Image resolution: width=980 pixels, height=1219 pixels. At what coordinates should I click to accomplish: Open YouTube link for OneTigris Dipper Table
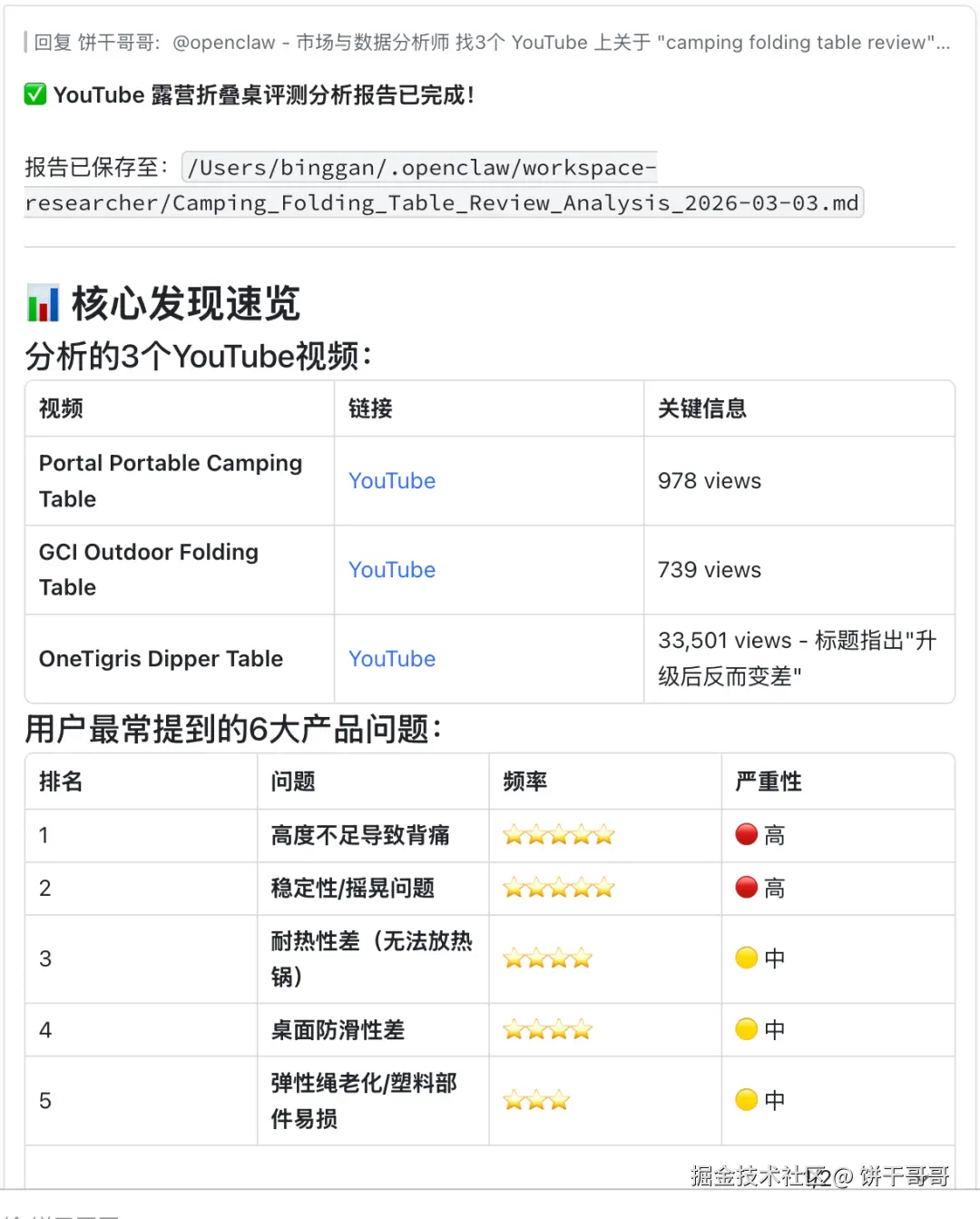click(x=392, y=659)
